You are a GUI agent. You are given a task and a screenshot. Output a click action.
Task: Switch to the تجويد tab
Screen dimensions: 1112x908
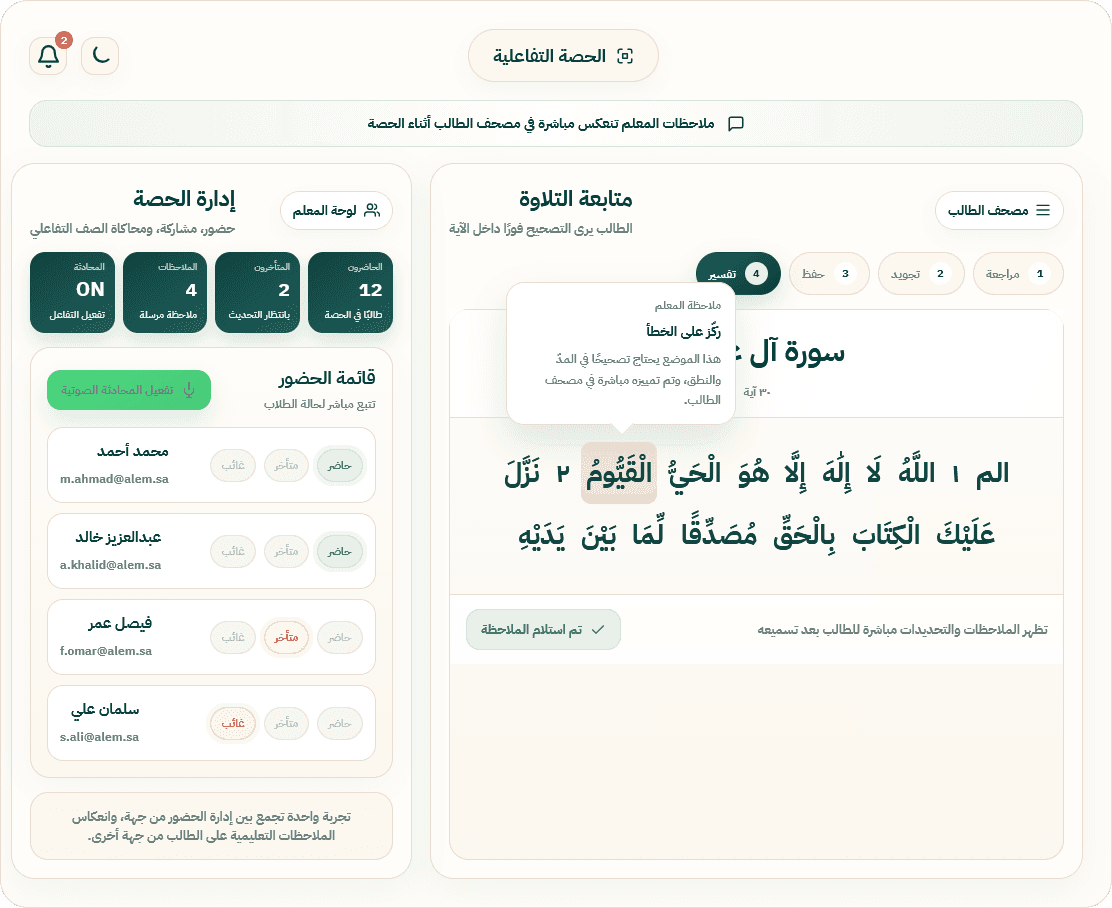[921, 273]
